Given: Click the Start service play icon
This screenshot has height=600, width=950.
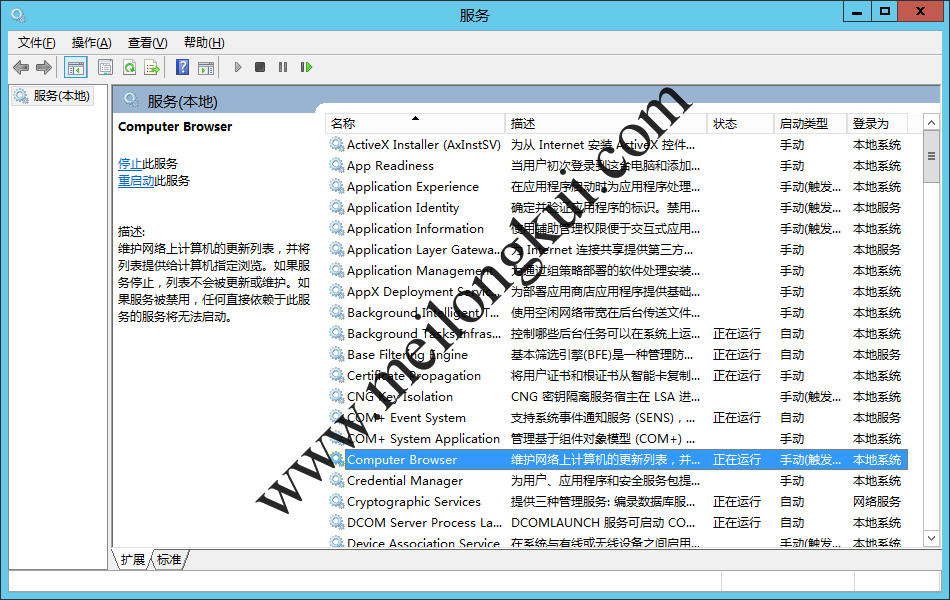Looking at the screenshot, I should pos(238,67).
